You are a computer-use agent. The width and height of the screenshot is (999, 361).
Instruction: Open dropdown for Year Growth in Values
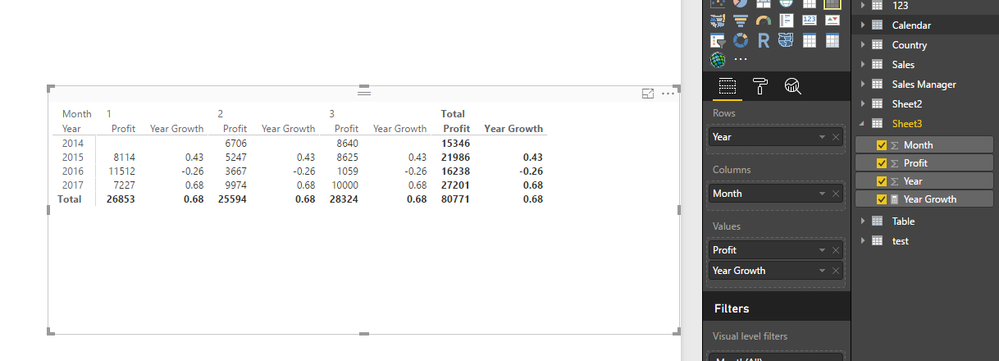(823, 271)
